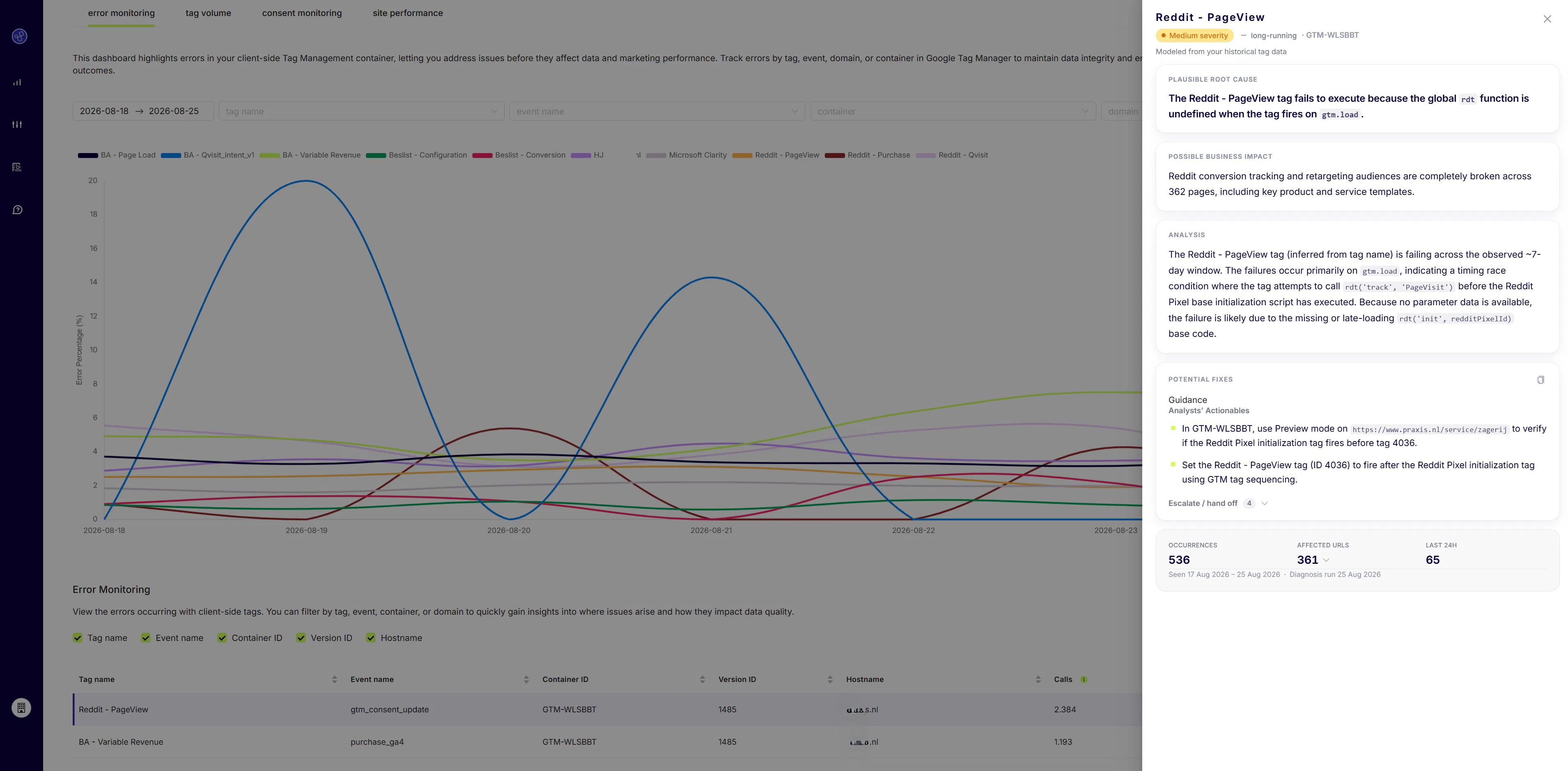Uncheck the Event name column checkbox
The height and width of the screenshot is (771, 1568).
146,638
